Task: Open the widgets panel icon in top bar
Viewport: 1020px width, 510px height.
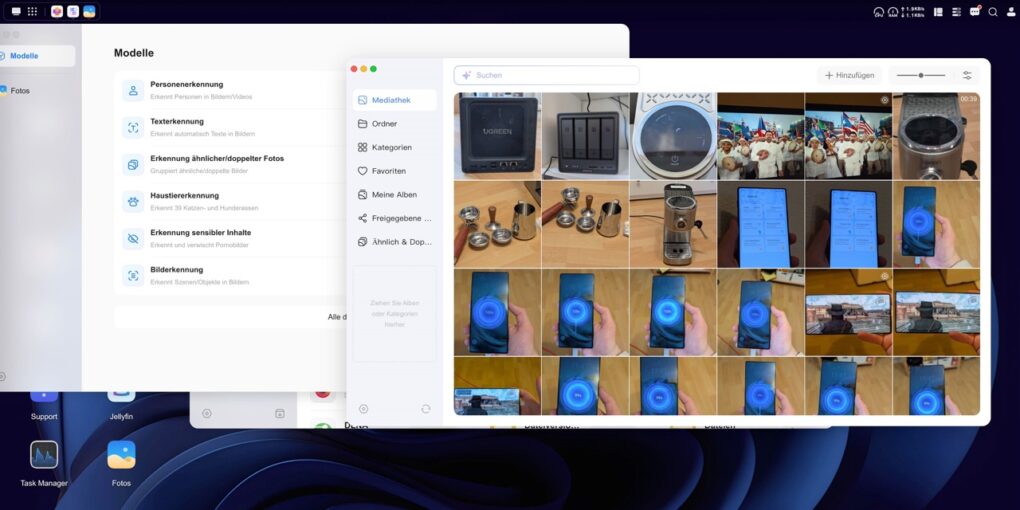Action: pos(938,12)
